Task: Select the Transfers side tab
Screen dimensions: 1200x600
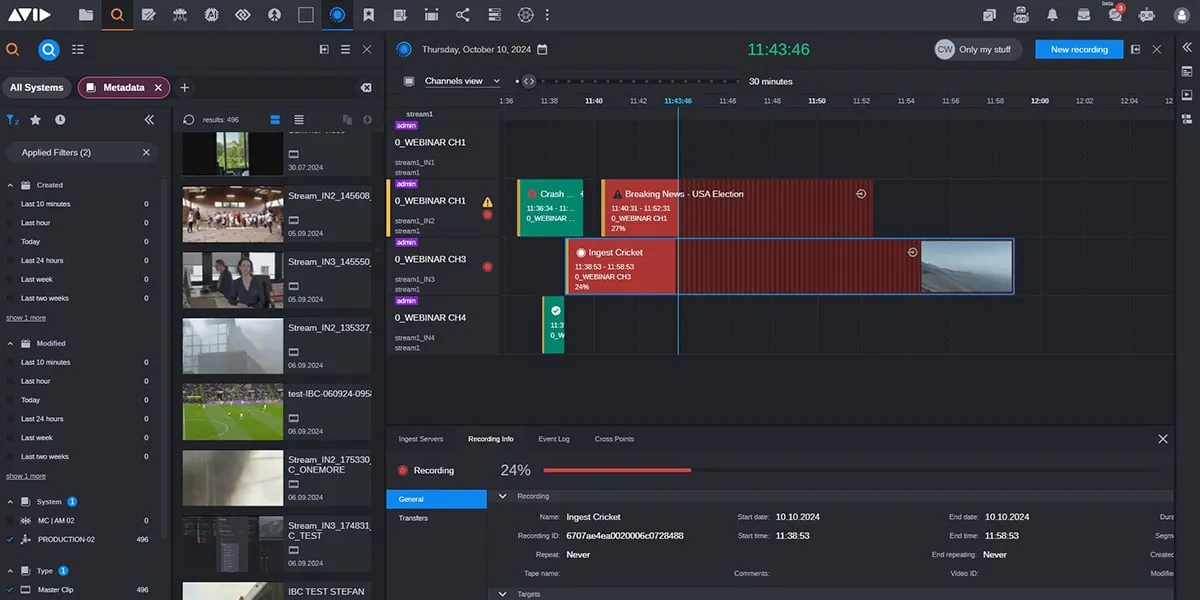Action: pos(436,518)
